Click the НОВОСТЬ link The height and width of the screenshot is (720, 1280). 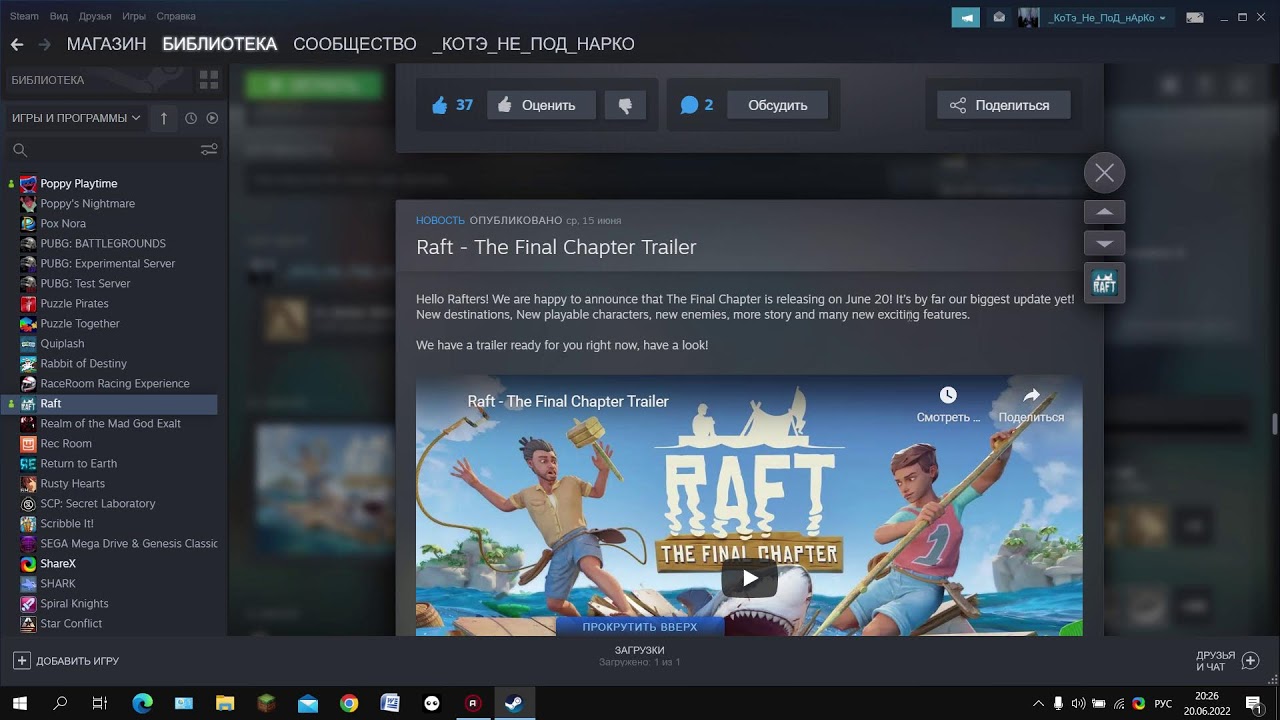[440, 220]
